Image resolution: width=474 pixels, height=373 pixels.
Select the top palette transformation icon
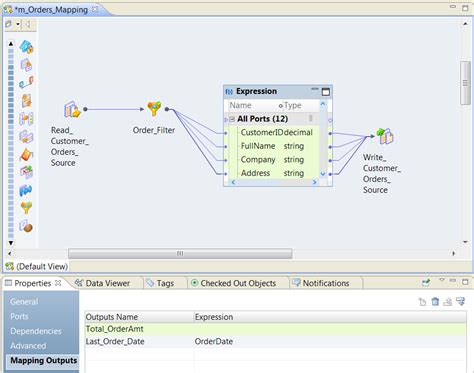point(26,47)
